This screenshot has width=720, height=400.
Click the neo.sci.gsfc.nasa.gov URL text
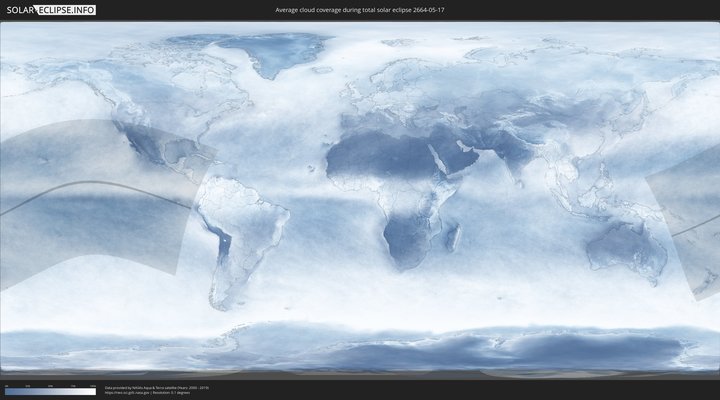[x=127, y=393]
